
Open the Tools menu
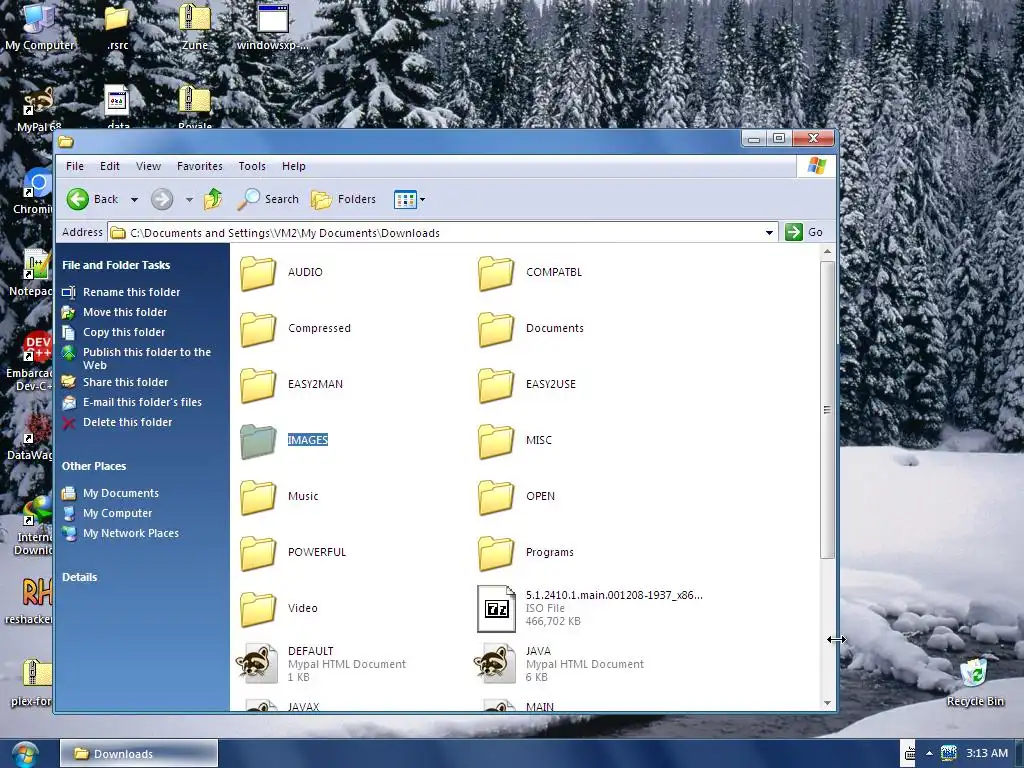pyautogui.click(x=252, y=166)
